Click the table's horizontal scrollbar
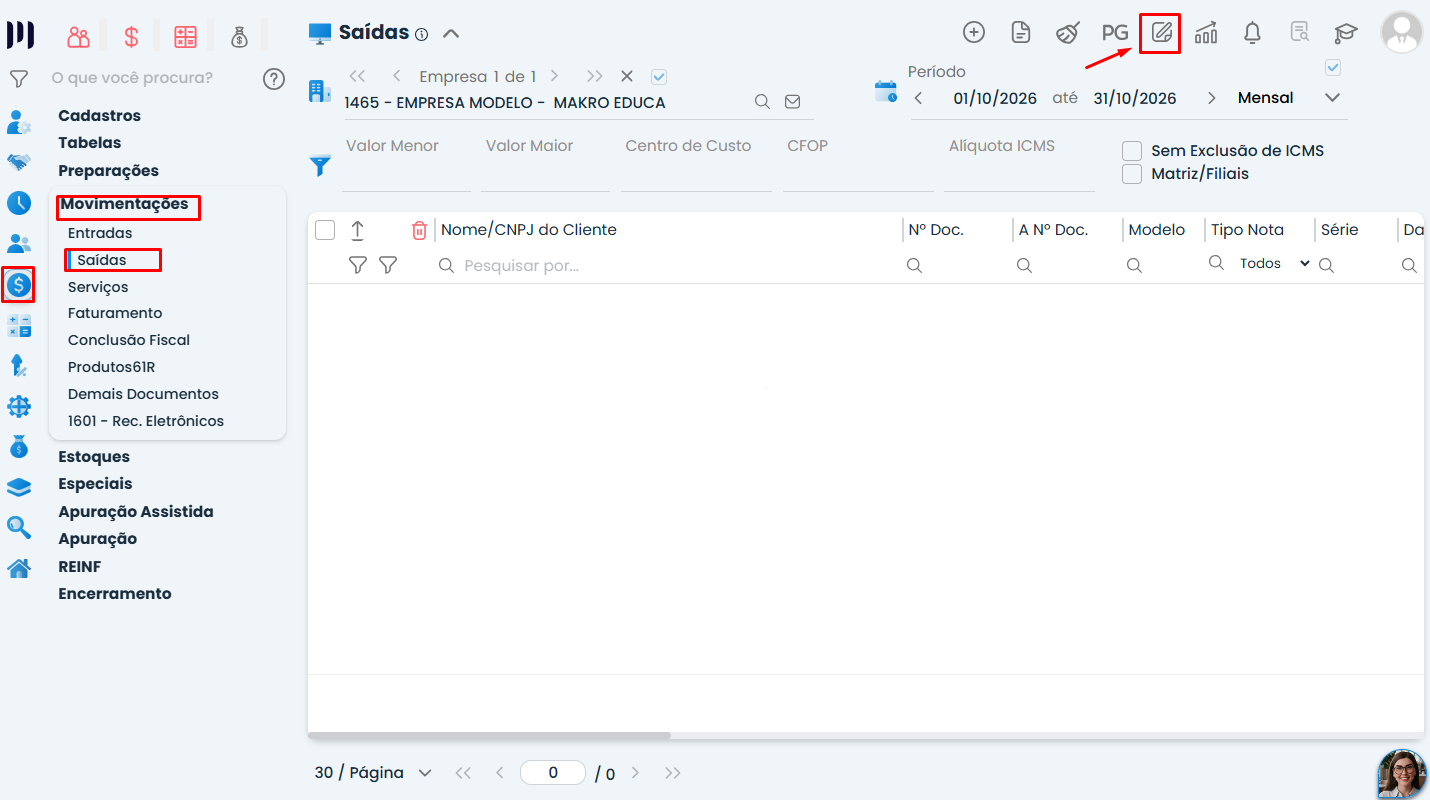The image size is (1430, 800). (489, 736)
